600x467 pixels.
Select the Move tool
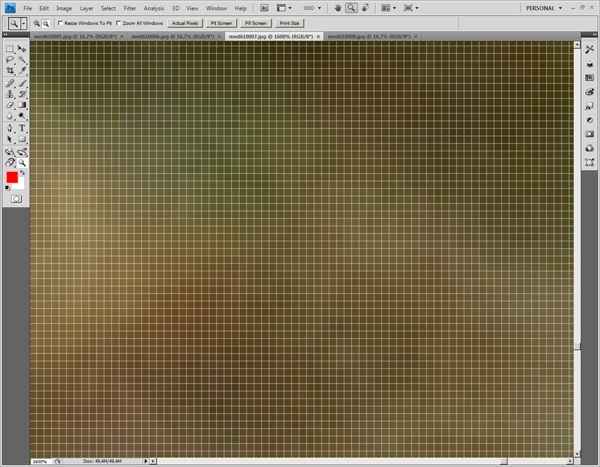(22, 48)
